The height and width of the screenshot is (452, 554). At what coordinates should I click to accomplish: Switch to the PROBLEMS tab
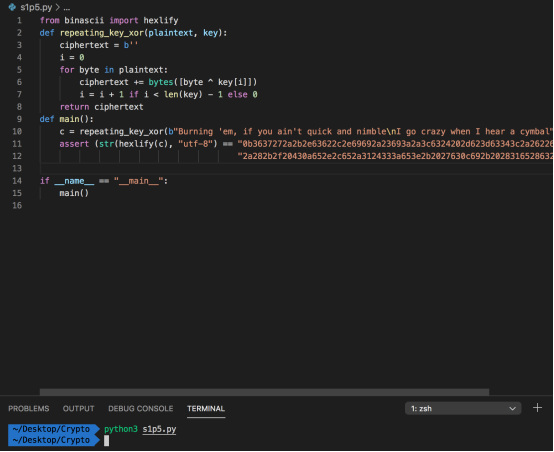(29, 409)
